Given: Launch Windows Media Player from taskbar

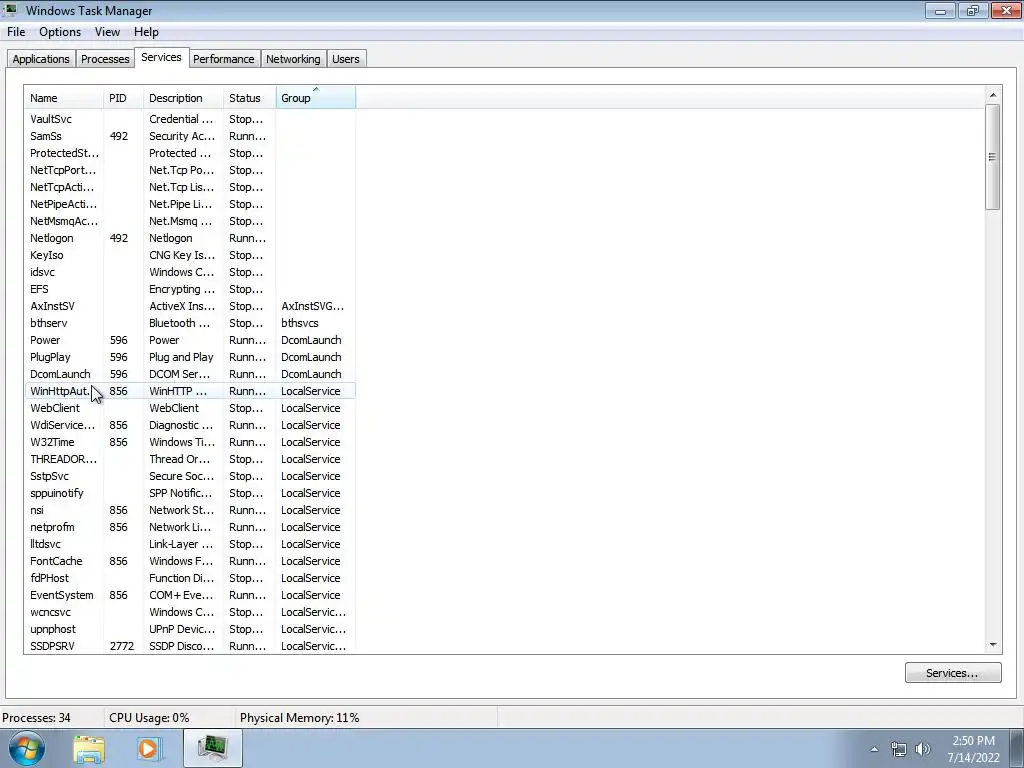Looking at the screenshot, I should (149, 748).
